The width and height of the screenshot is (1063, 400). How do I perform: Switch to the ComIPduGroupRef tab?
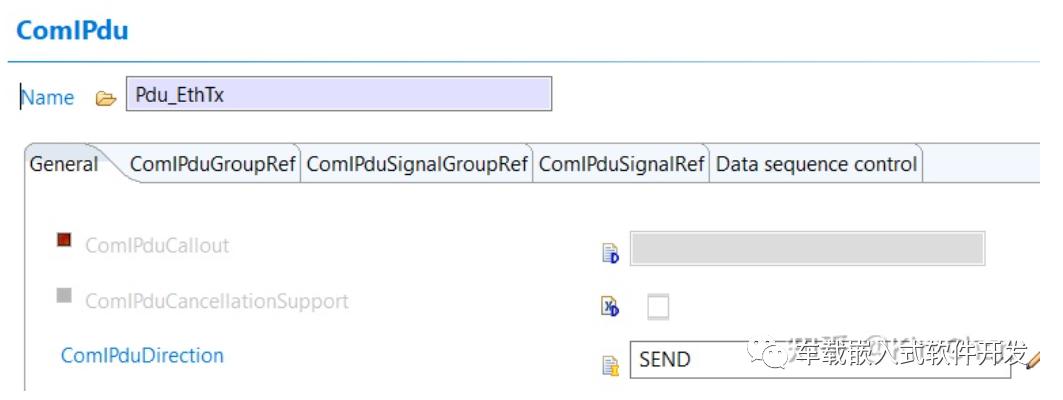click(x=212, y=164)
